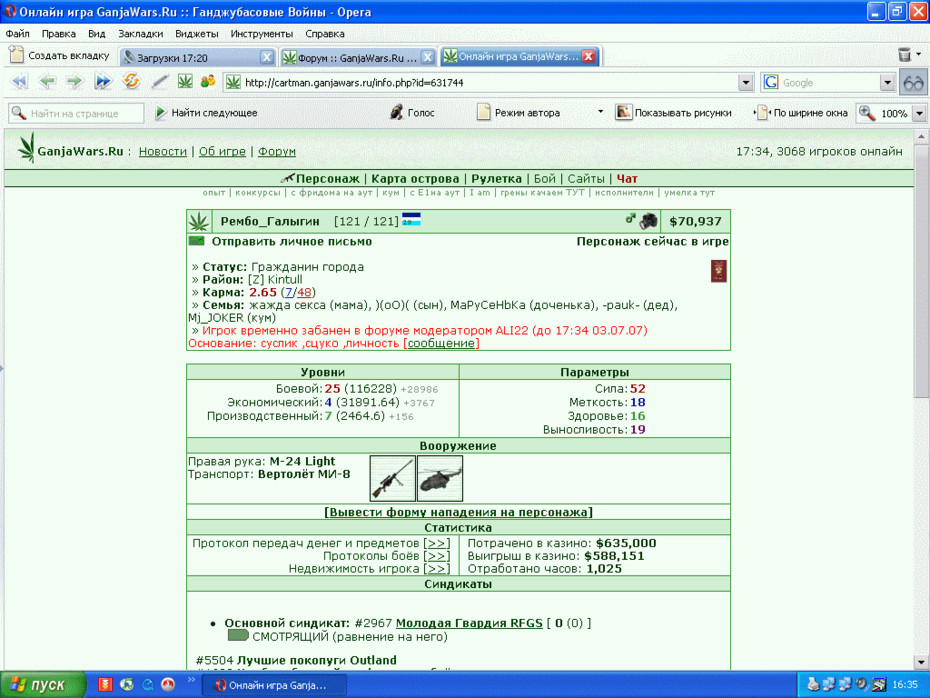Open the Молодая Гвардия RFGS syndicate link
The width and height of the screenshot is (930, 698).
[469, 623]
